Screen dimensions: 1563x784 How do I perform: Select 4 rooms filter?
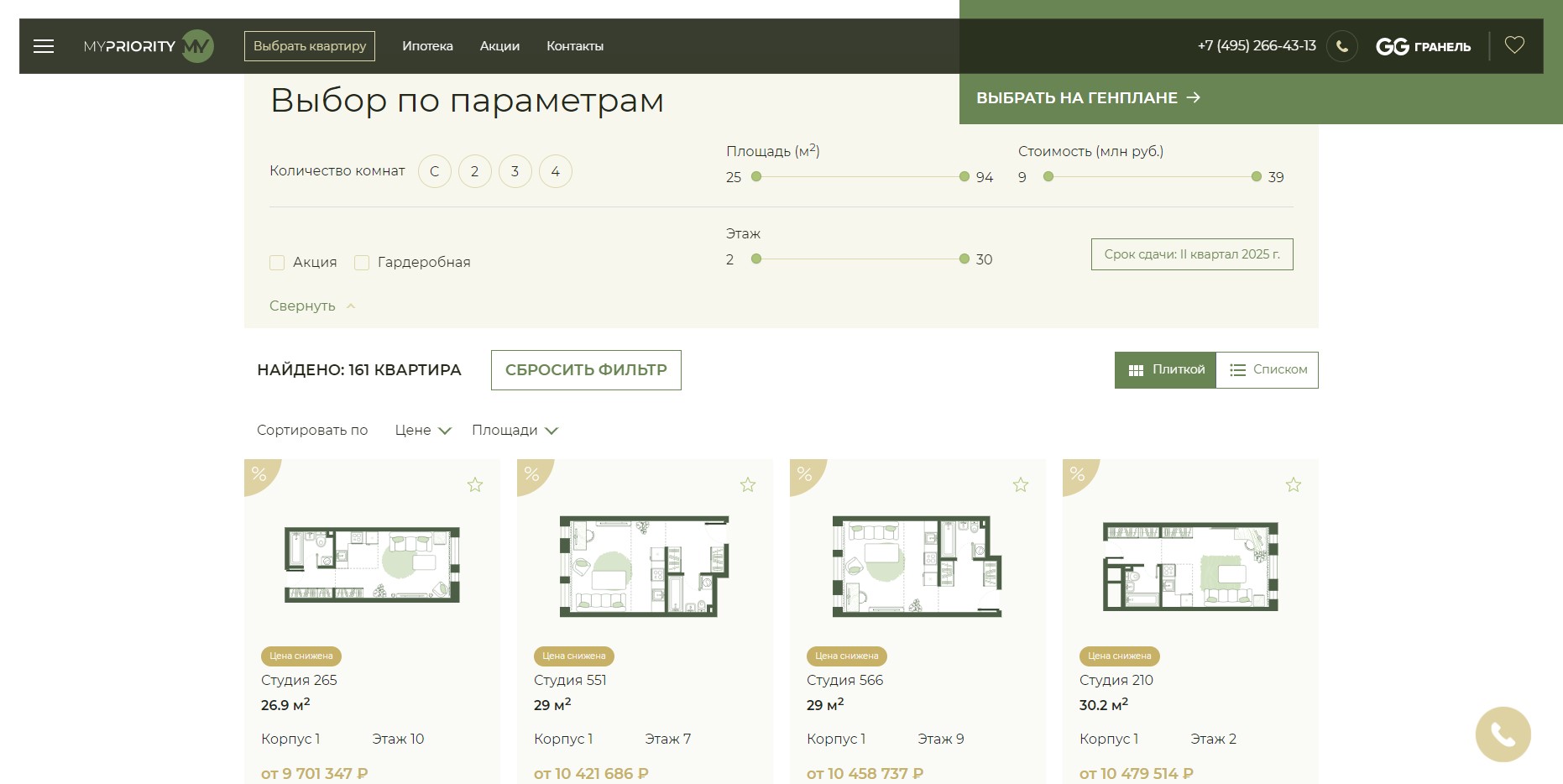[x=556, y=171]
